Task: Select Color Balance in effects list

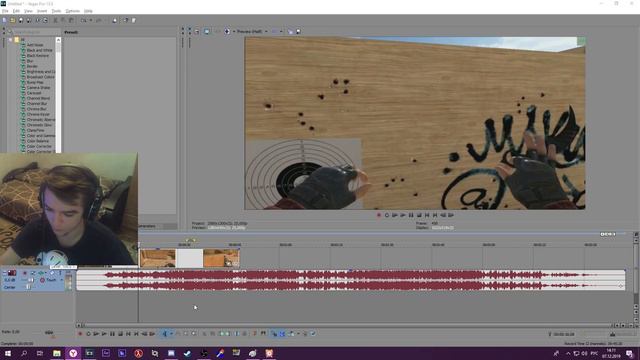Action: [38, 141]
